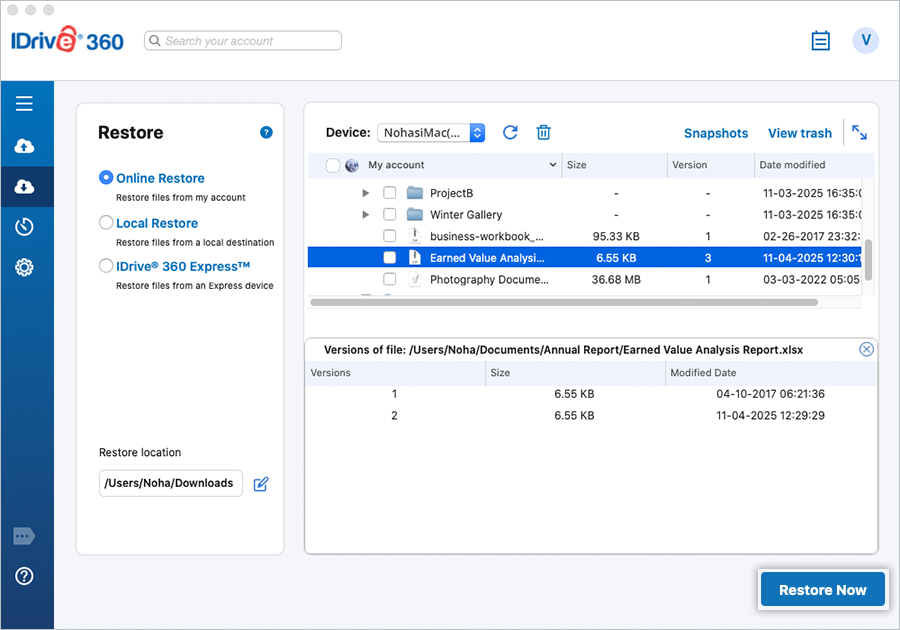Click the trash delete icon

(x=543, y=133)
